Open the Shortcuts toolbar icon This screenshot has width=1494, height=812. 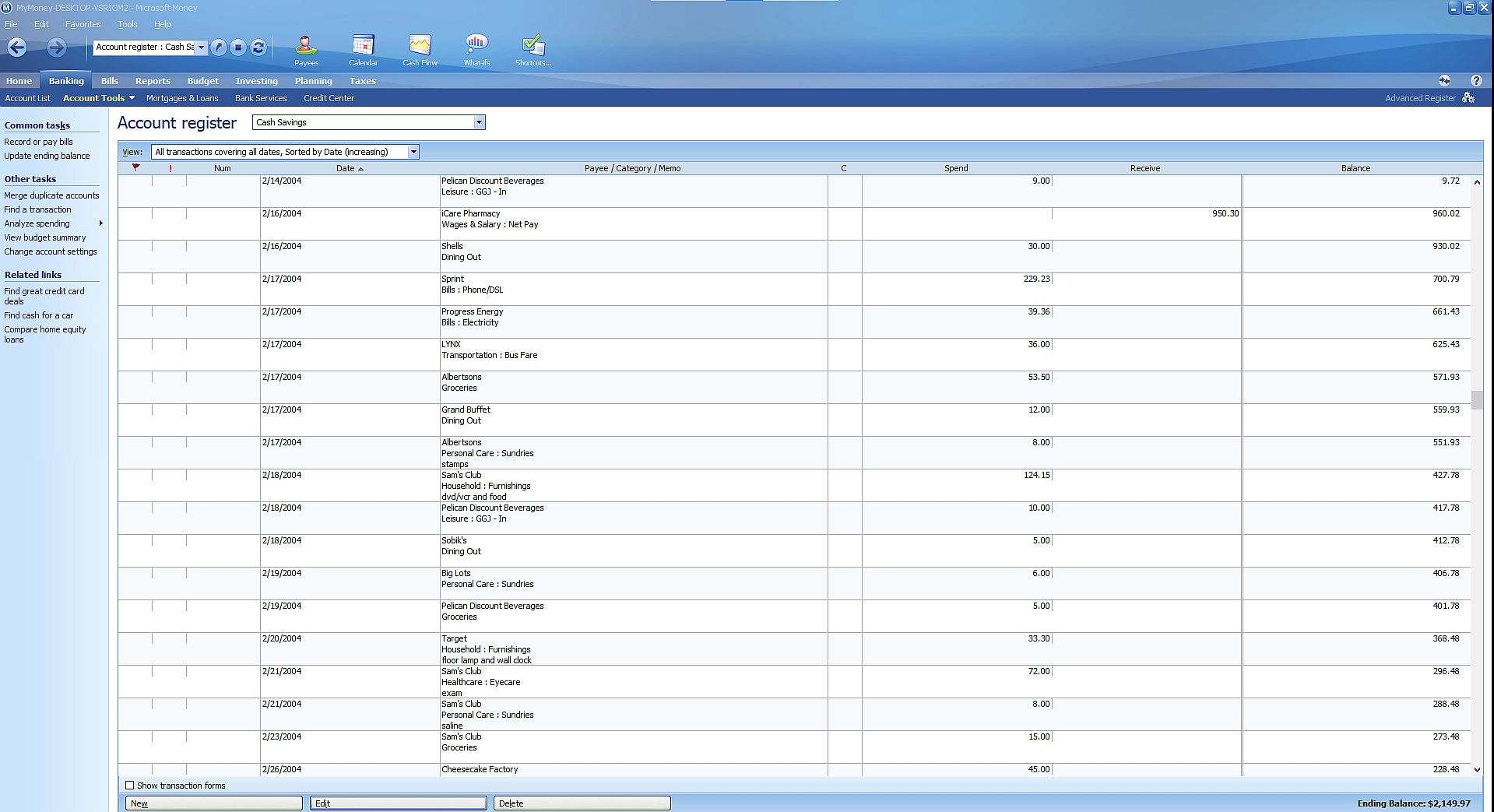click(x=533, y=51)
